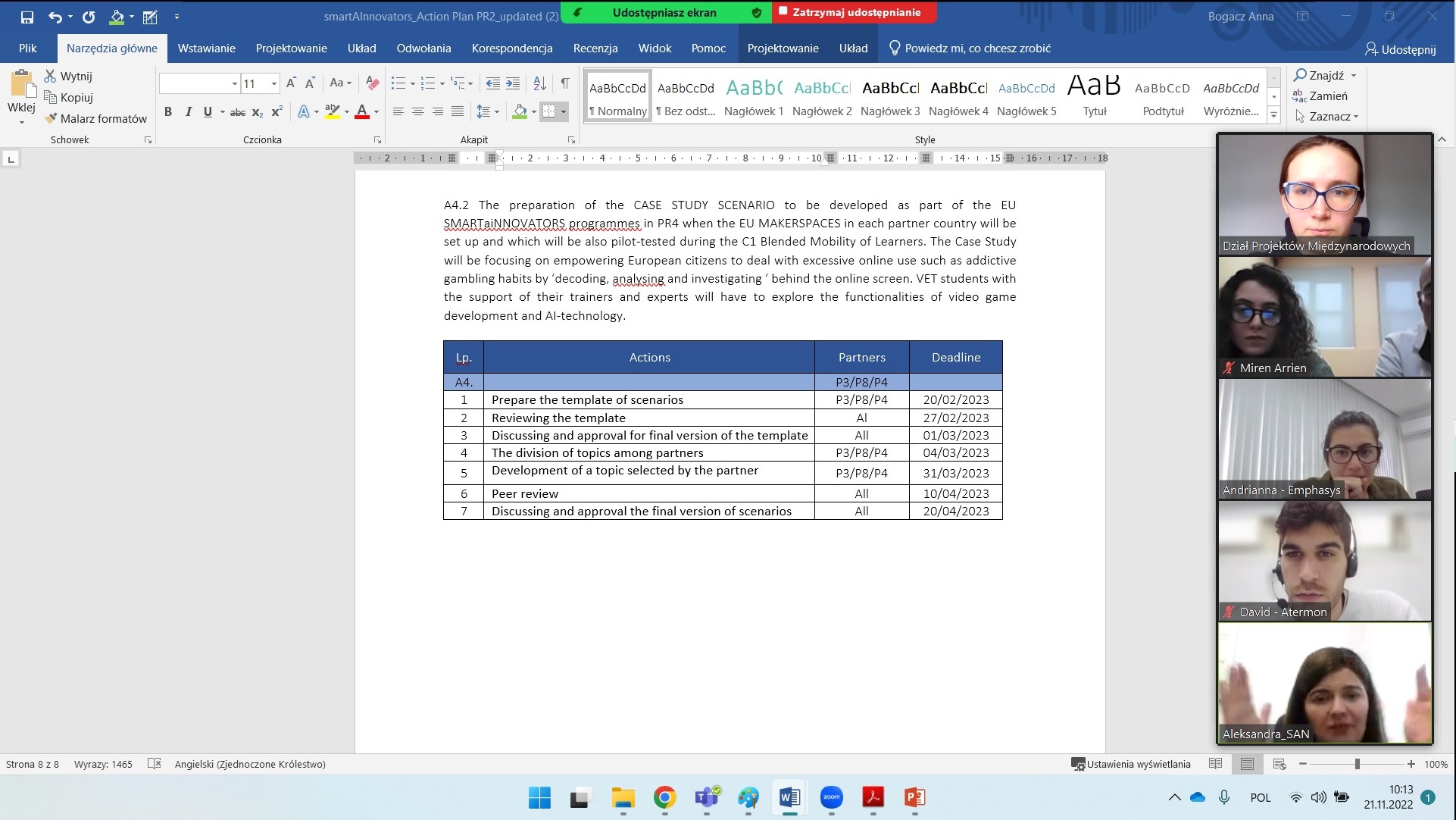1456x820 pixels.
Task: Adjust the zoom slider
Action: click(1357, 764)
